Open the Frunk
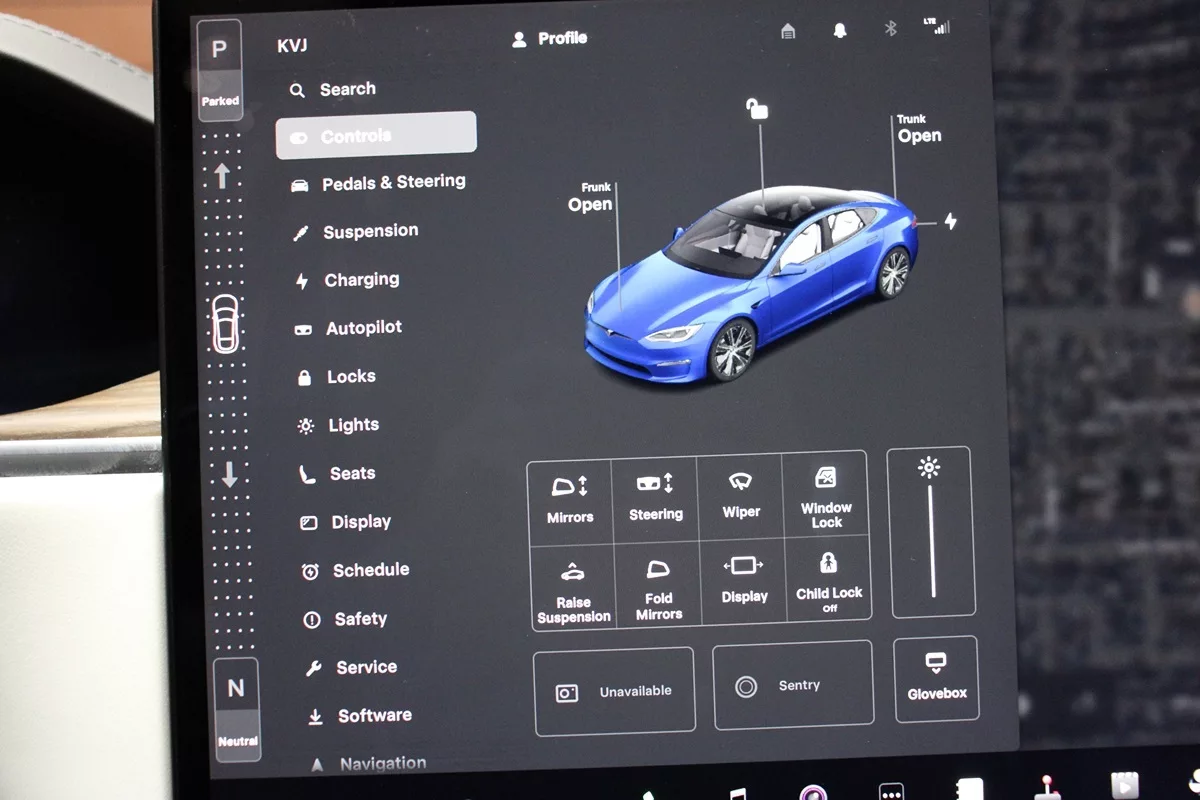Screen dimensions: 1200x800 (x=590, y=198)
